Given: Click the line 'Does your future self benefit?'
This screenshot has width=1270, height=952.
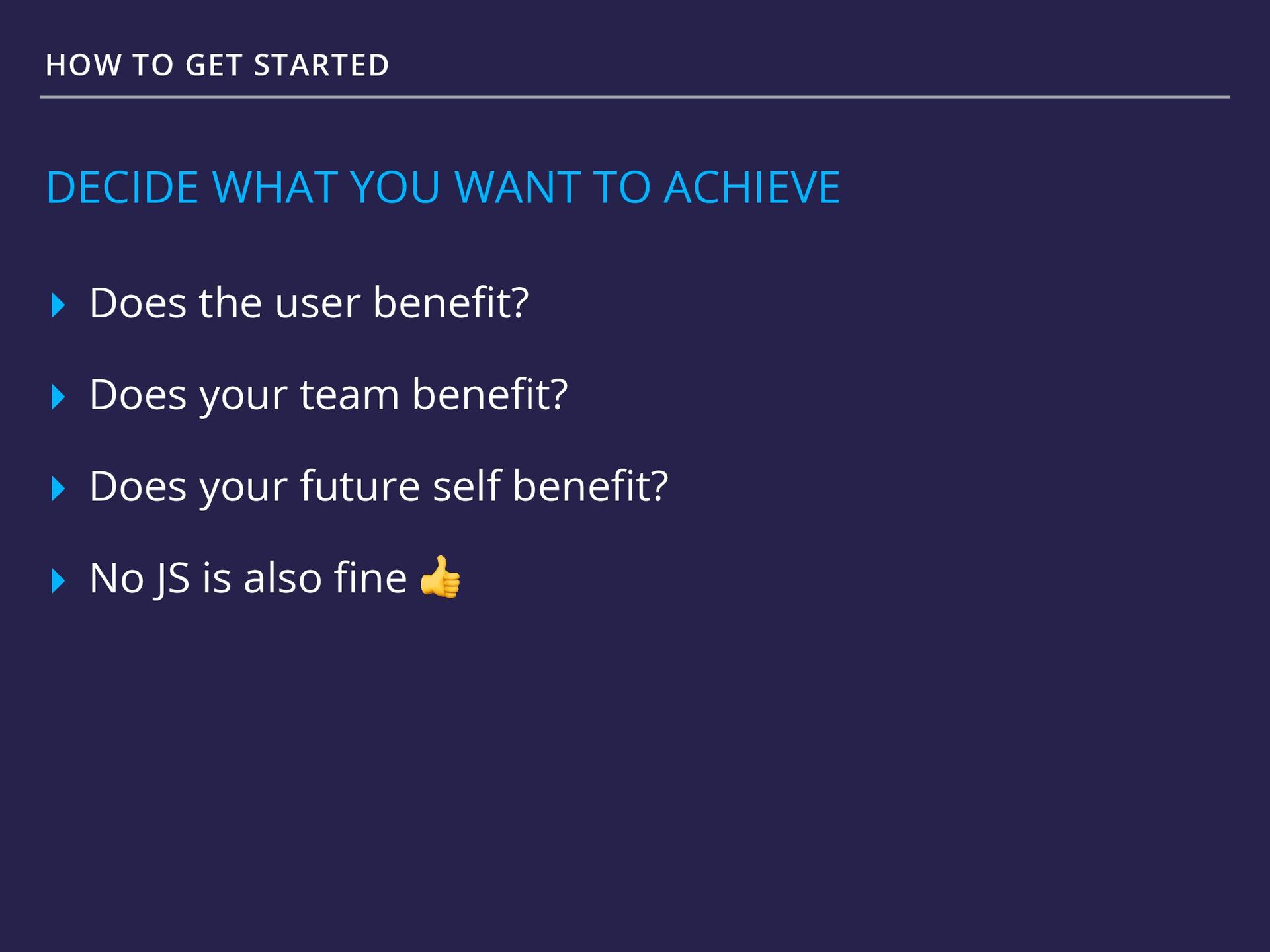Looking at the screenshot, I should (379, 488).
